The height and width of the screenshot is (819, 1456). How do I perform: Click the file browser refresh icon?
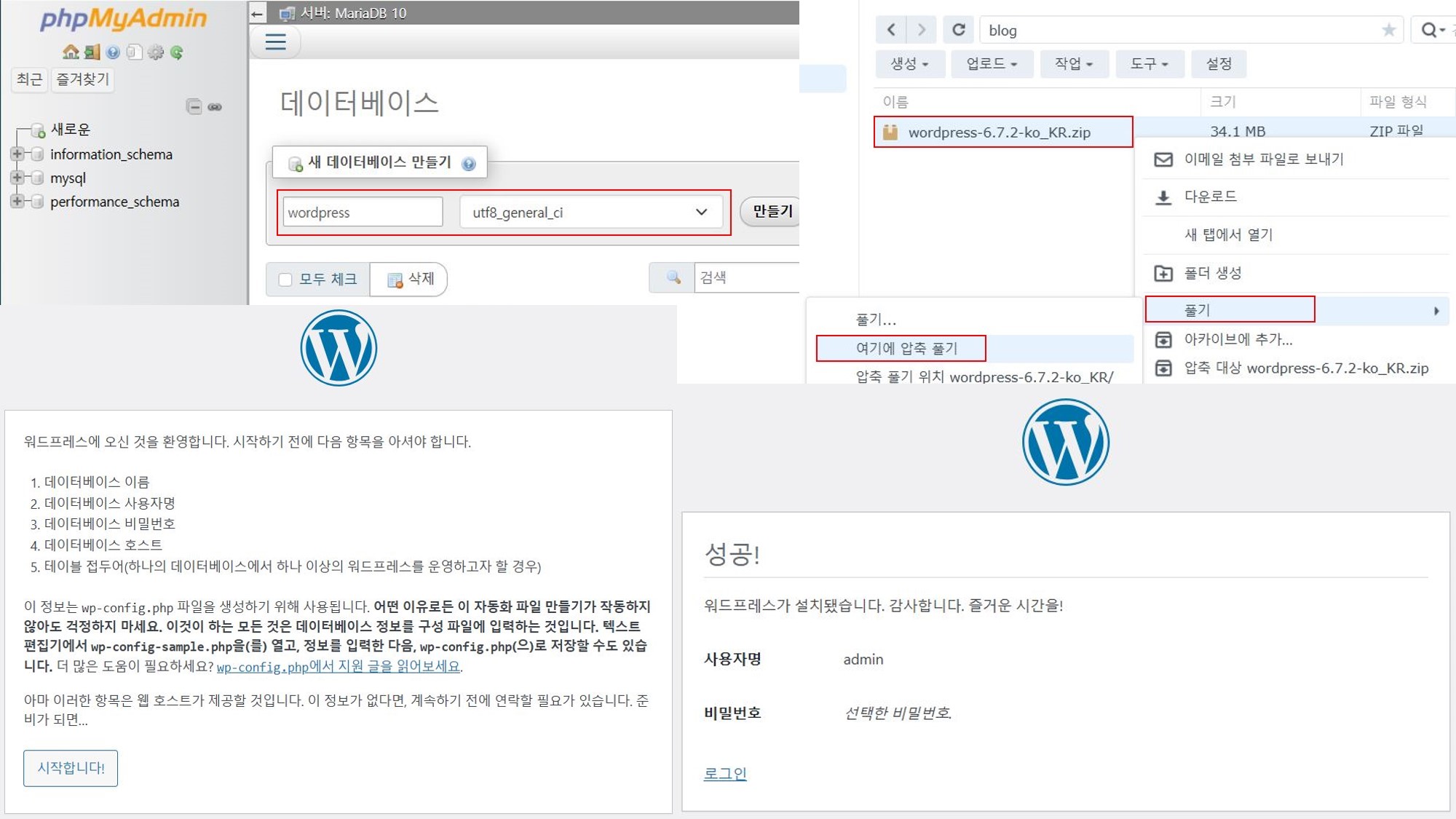(x=958, y=30)
